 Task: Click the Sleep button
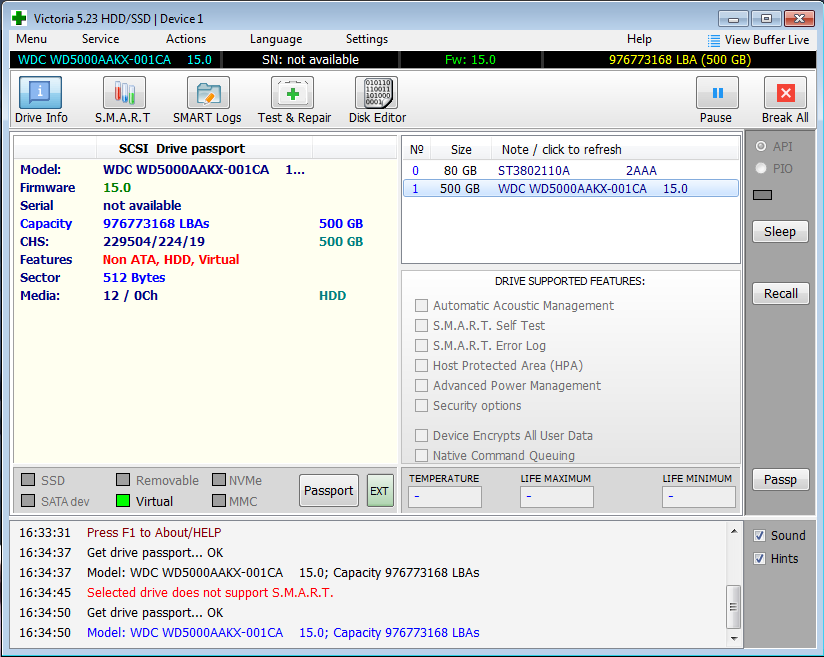[x=780, y=232]
